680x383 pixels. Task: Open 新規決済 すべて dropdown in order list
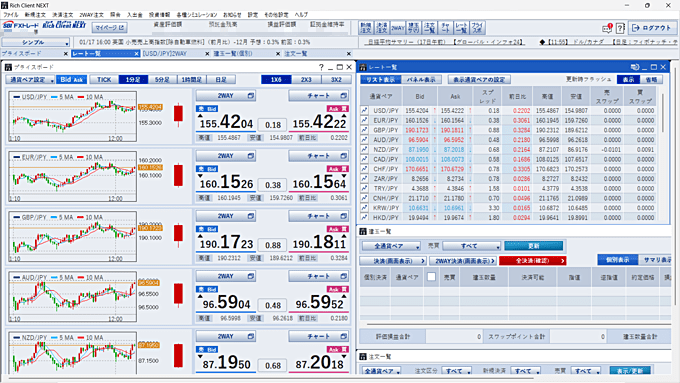[526, 371]
